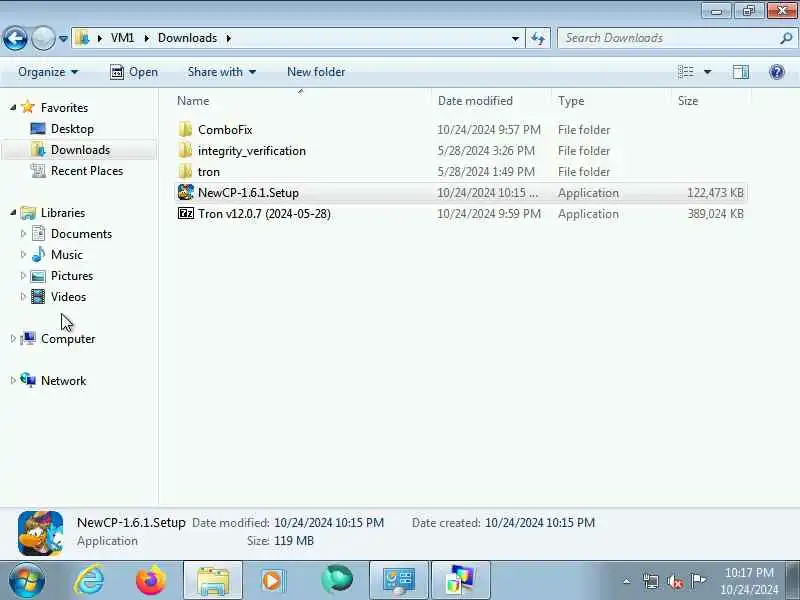The width and height of the screenshot is (800, 600).
Task: Open the recent pages dropdown arrow
Action: [x=63, y=38]
